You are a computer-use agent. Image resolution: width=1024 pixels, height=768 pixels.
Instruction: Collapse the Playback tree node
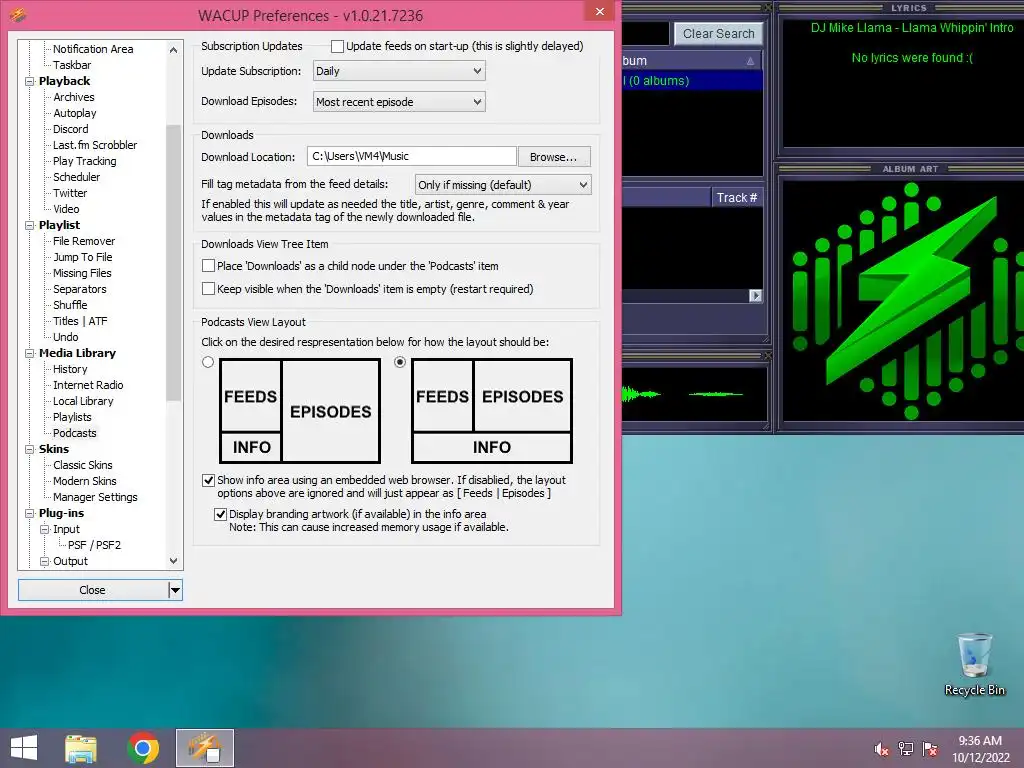(29, 82)
